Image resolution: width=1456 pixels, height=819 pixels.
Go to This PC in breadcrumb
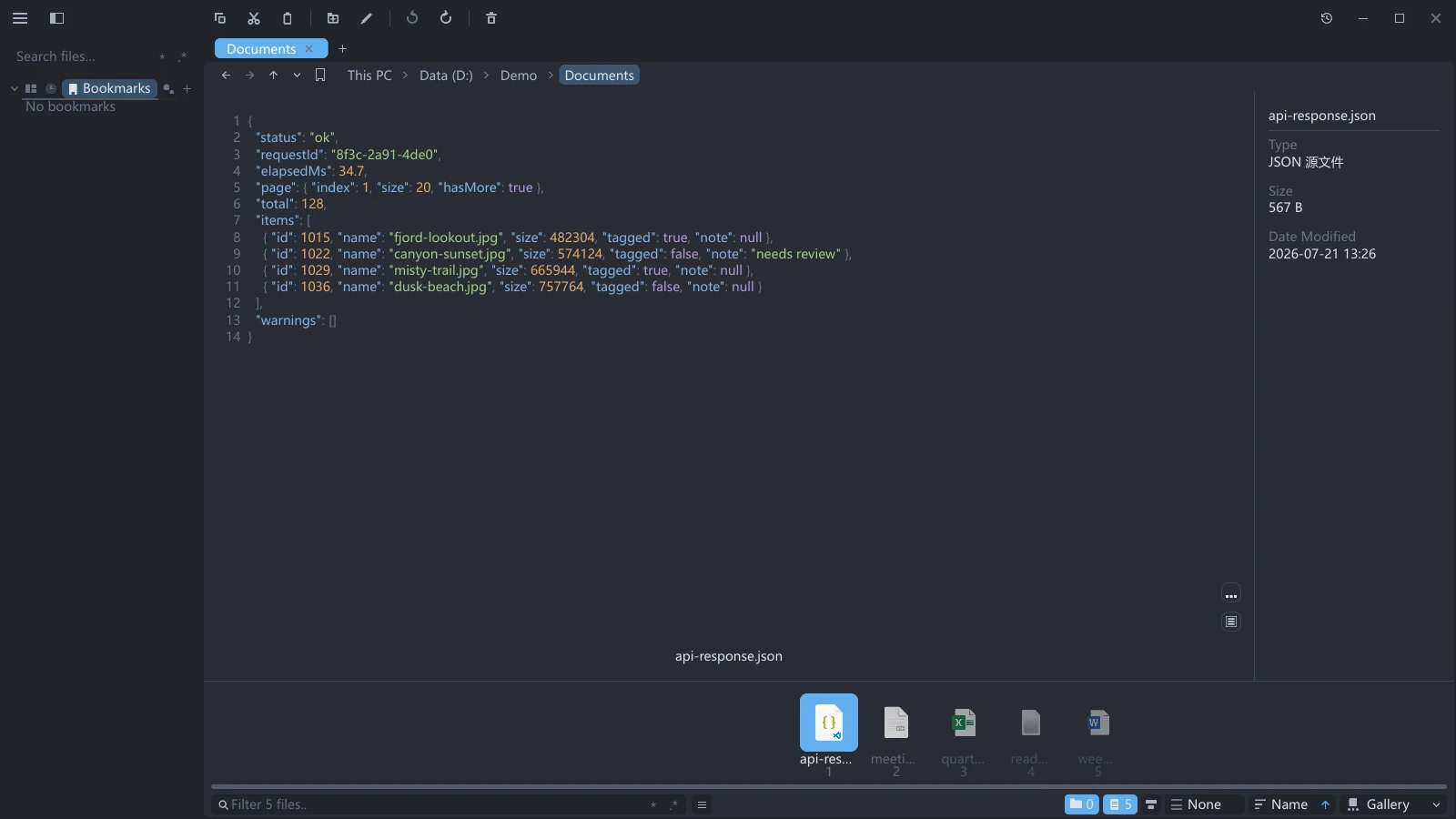tap(369, 76)
